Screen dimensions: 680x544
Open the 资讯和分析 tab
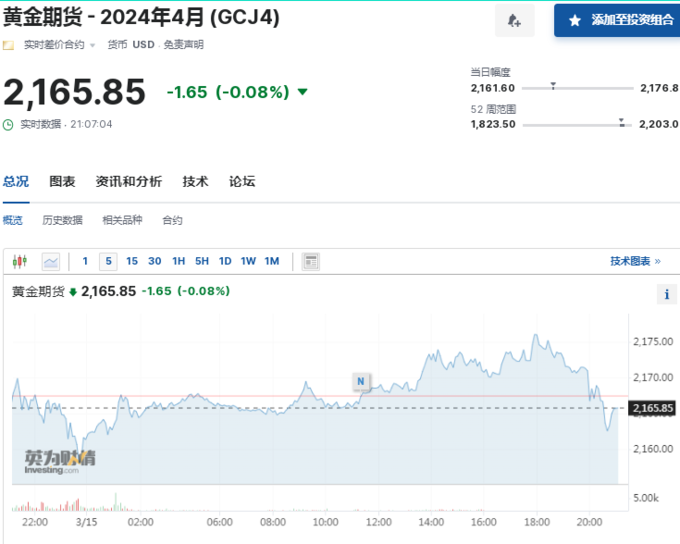pyautogui.click(x=129, y=181)
